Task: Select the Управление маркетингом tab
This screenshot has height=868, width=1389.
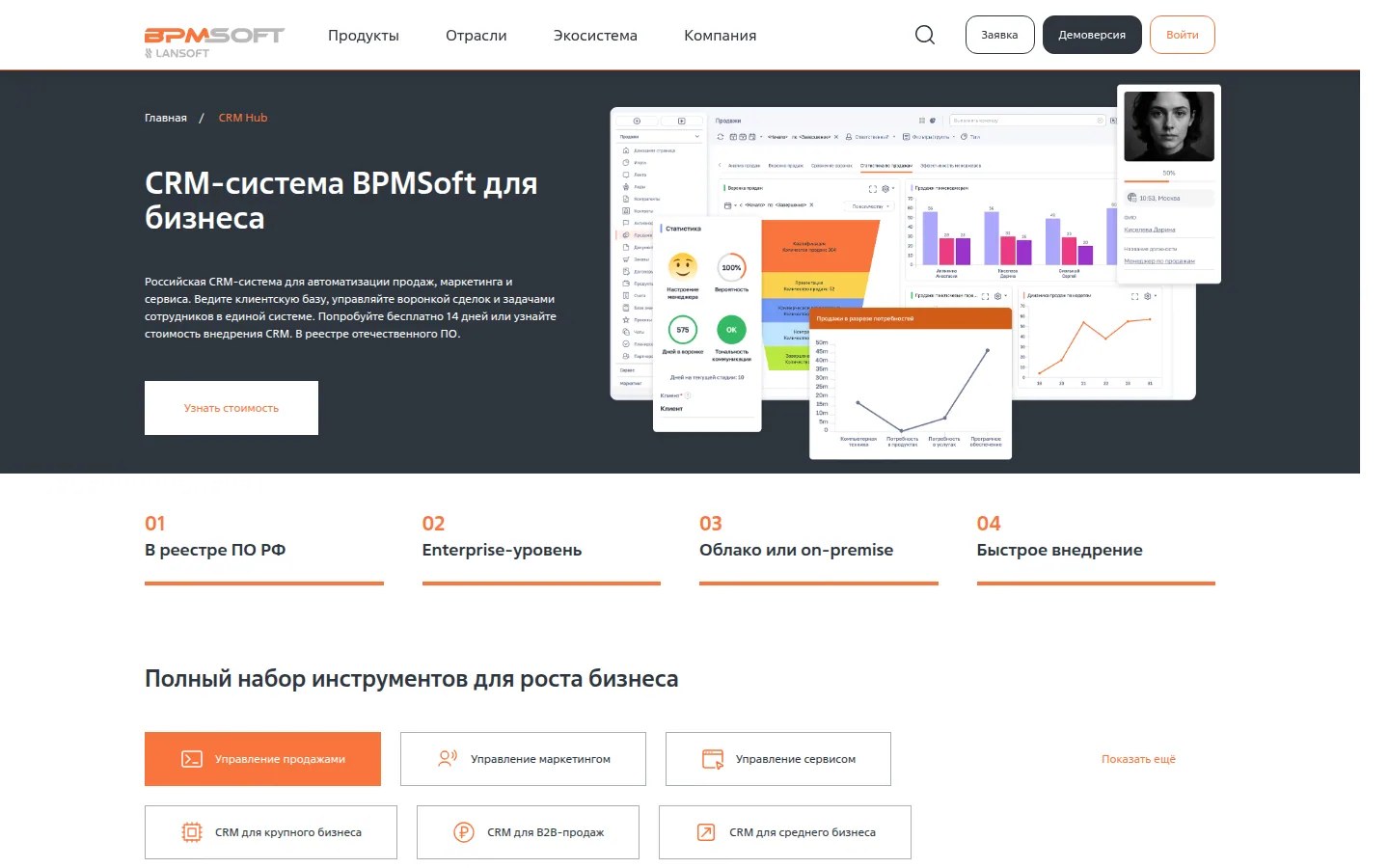Action: [523, 759]
